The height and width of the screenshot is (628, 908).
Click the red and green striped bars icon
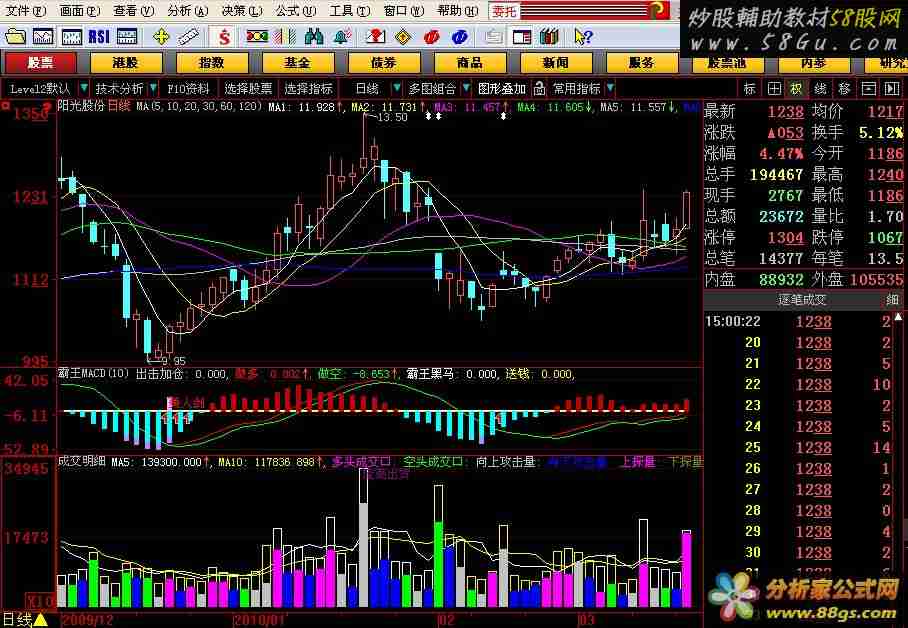[285, 37]
